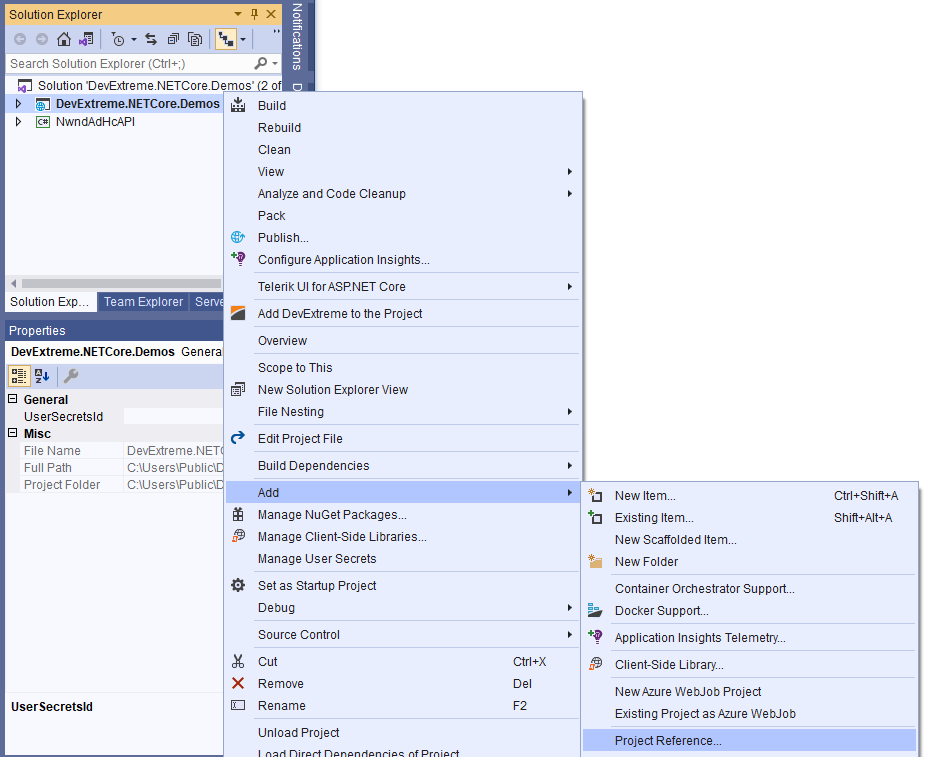This screenshot has height=757, width=928.
Task: Click the C# icon of NwndAdHcAPI
Action: point(43,123)
